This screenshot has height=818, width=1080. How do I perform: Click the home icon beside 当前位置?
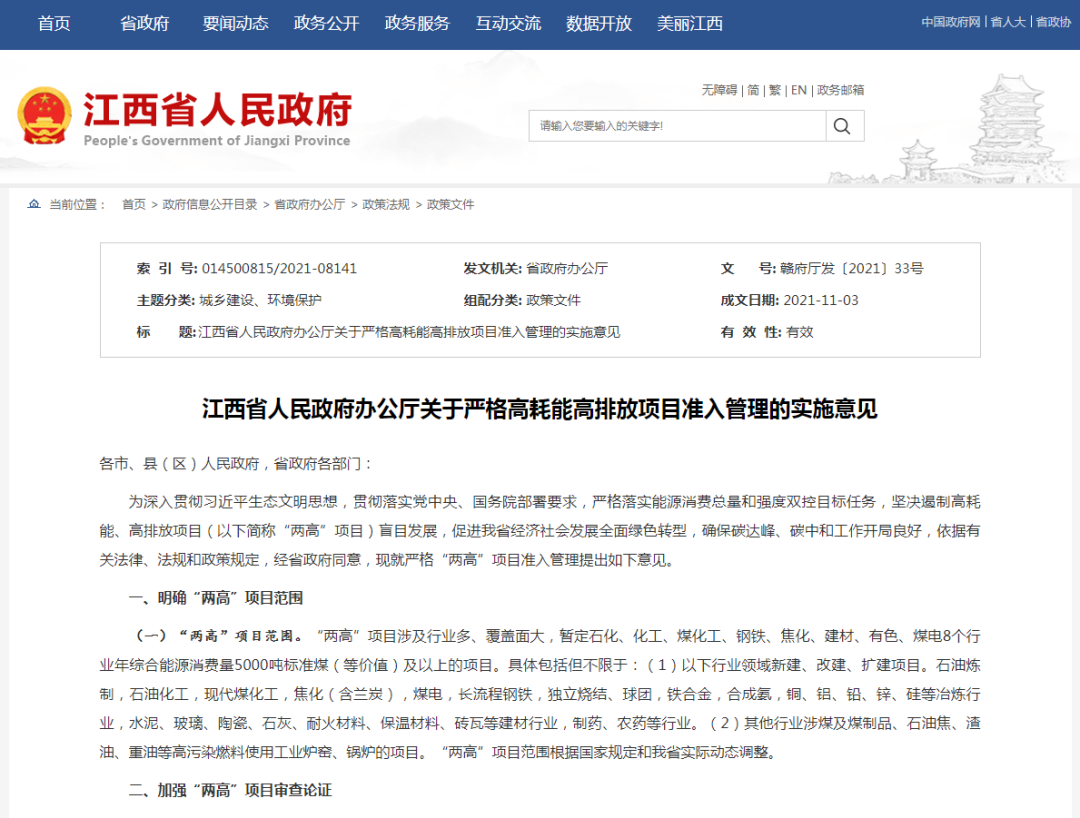(x=34, y=204)
